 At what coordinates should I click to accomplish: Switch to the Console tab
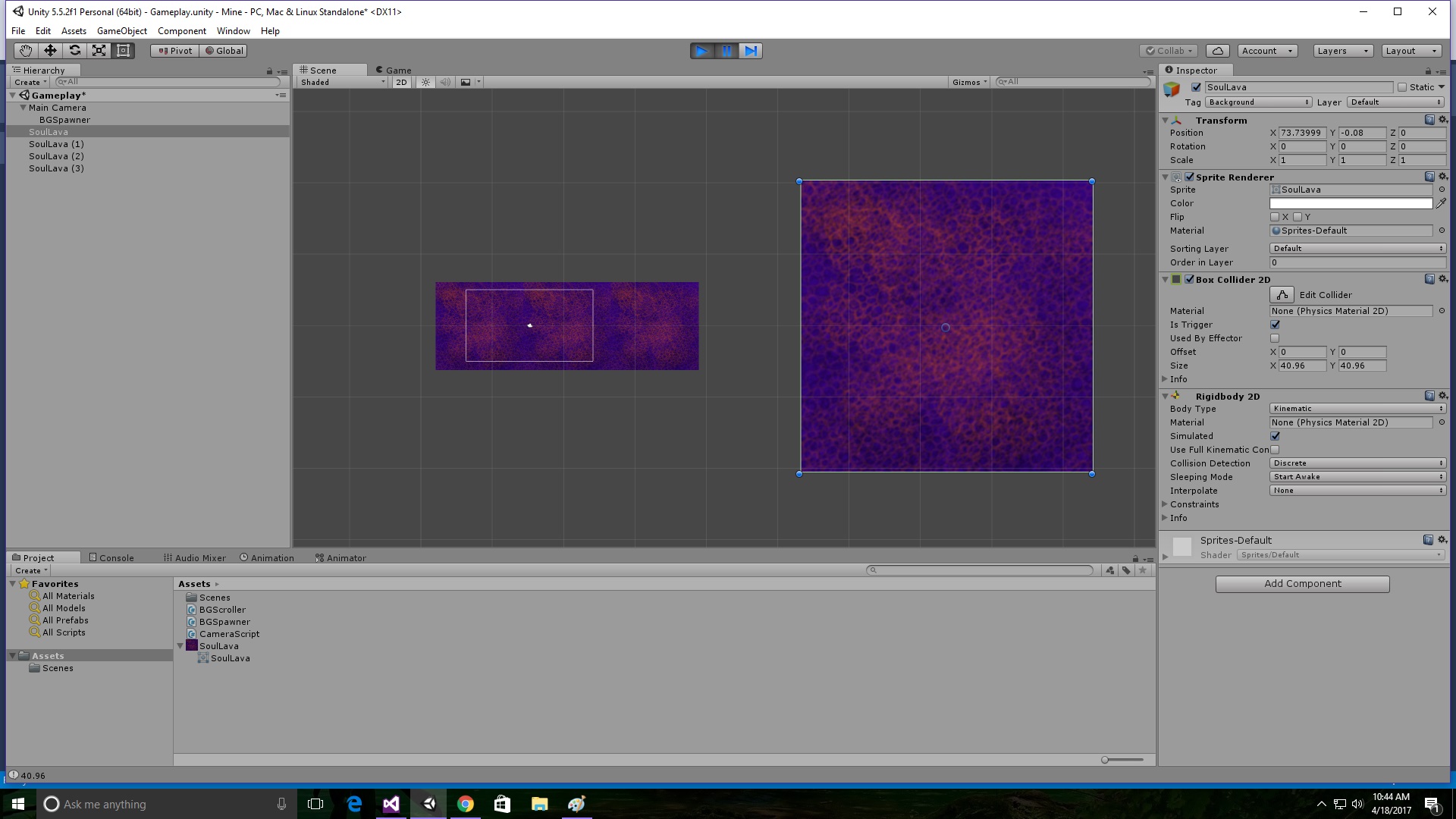coord(112,557)
